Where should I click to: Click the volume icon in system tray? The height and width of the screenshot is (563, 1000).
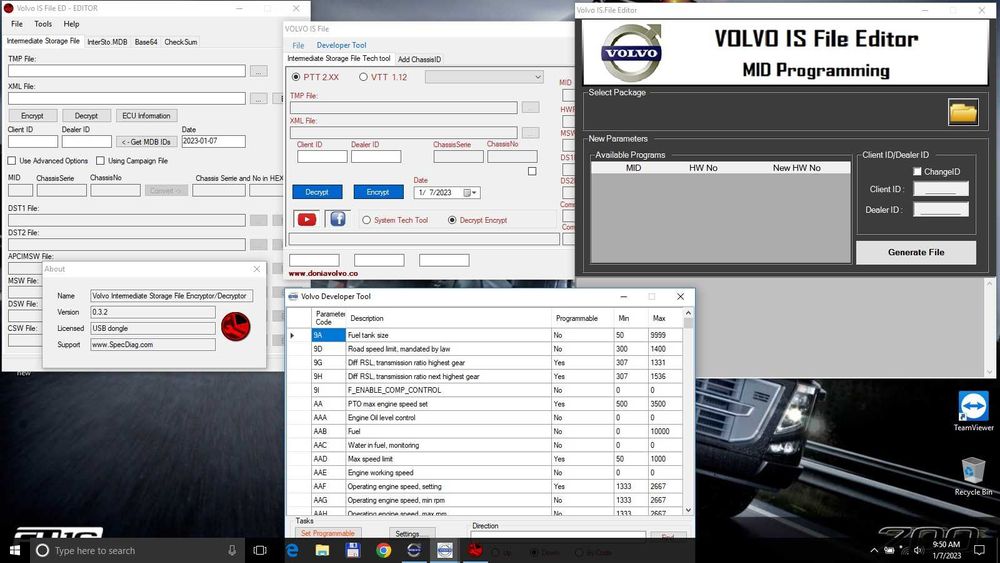(x=918, y=550)
